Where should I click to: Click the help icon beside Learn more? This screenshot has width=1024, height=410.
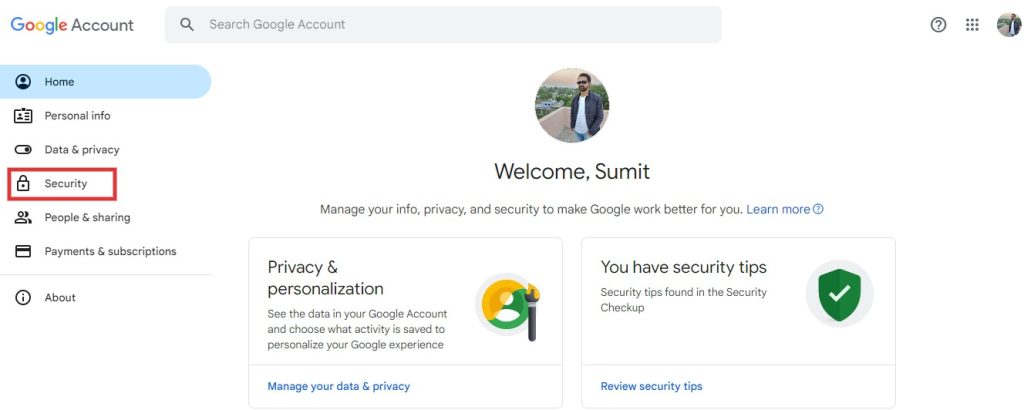coord(818,210)
